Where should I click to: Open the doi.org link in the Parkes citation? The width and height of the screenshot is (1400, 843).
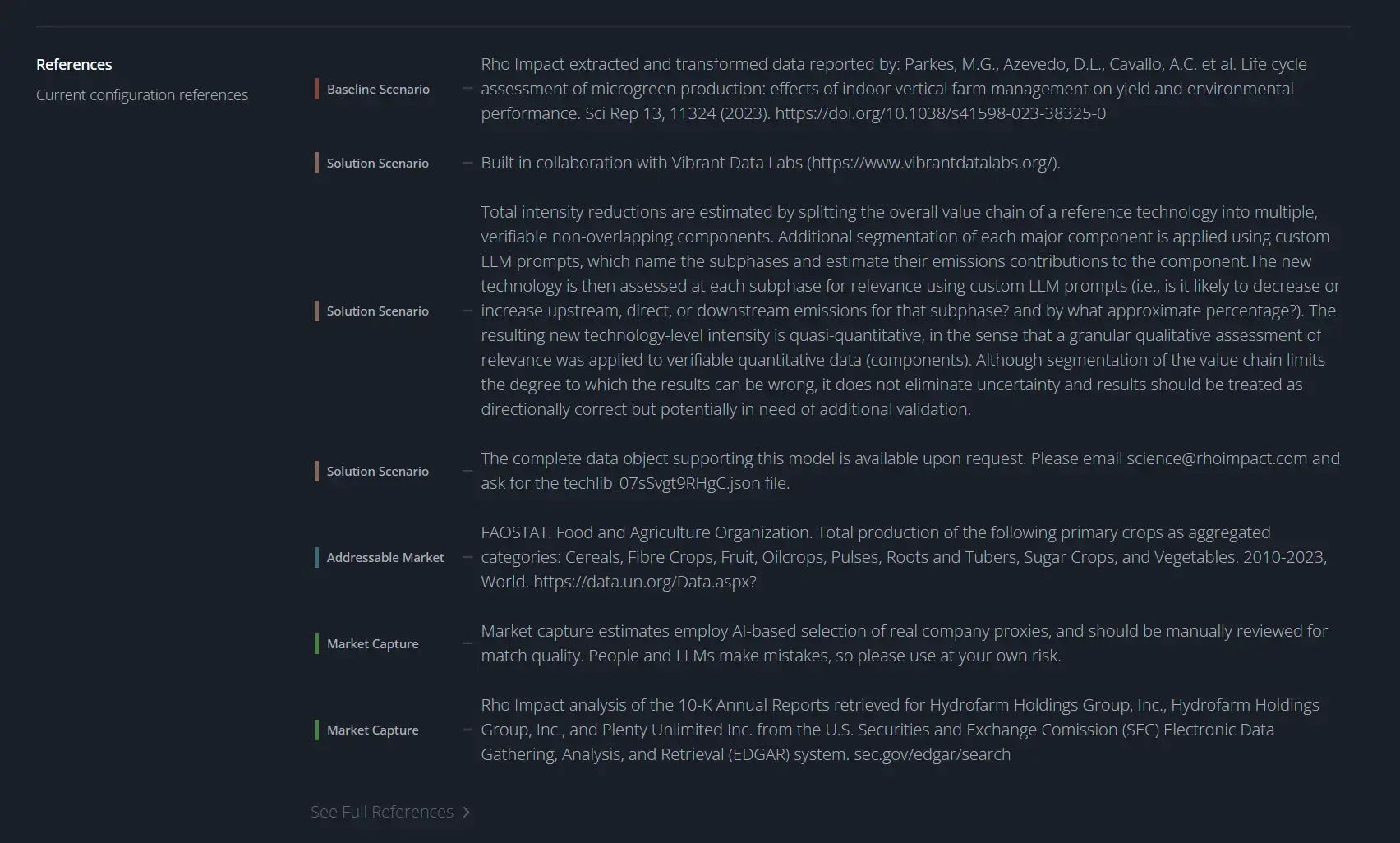pyautogui.click(x=940, y=113)
